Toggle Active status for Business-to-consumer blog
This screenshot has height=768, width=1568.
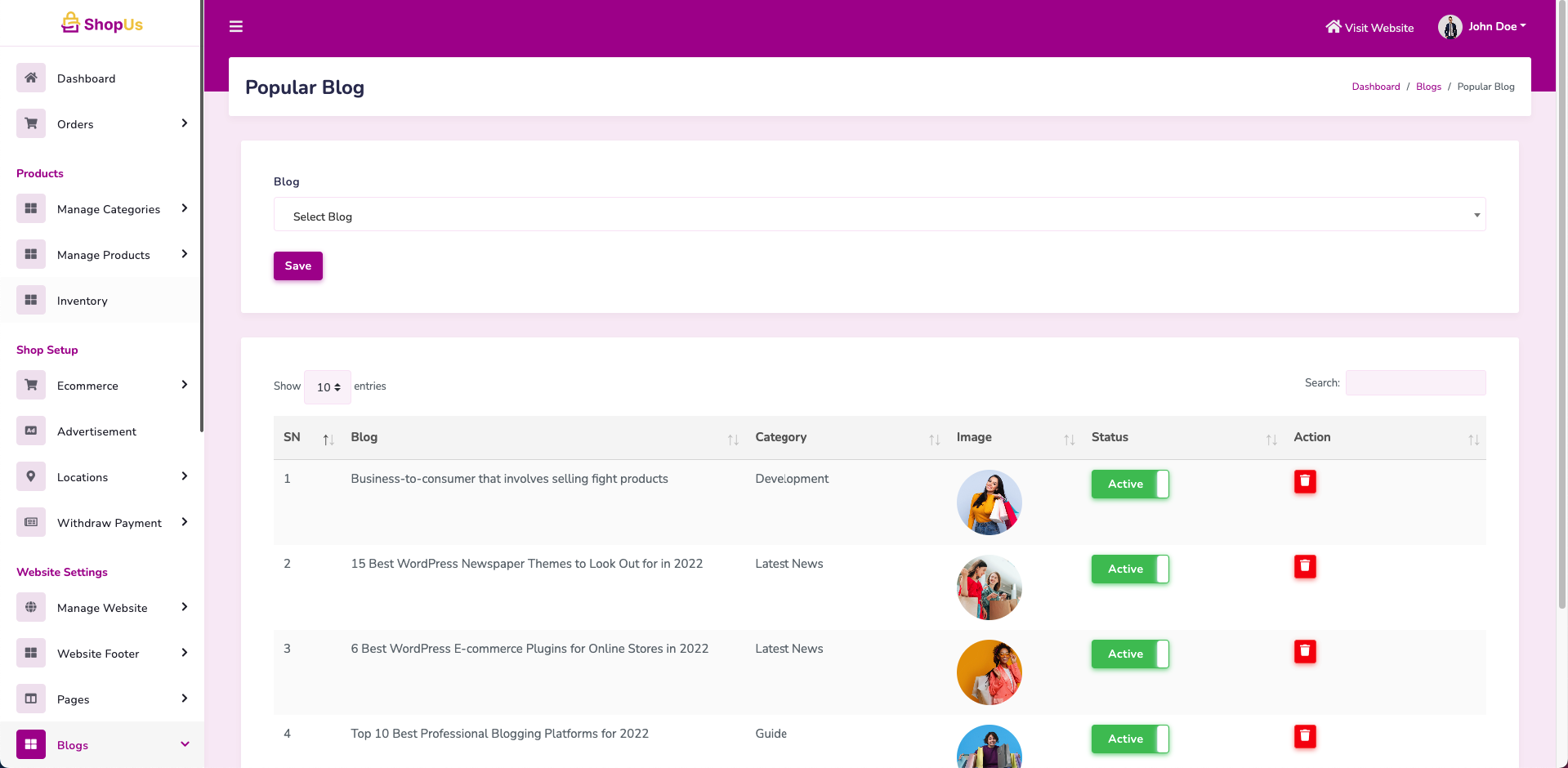[x=1130, y=484]
